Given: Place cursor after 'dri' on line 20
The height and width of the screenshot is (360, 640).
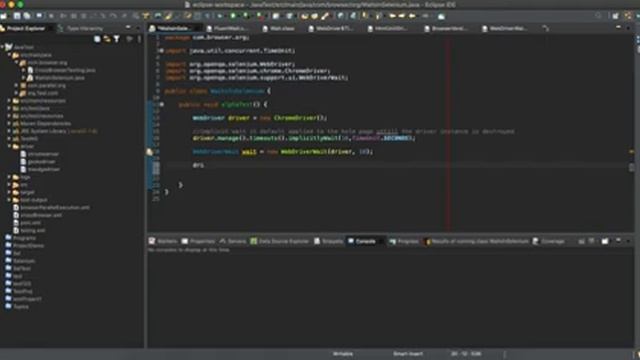Looking at the screenshot, I should [204, 165].
